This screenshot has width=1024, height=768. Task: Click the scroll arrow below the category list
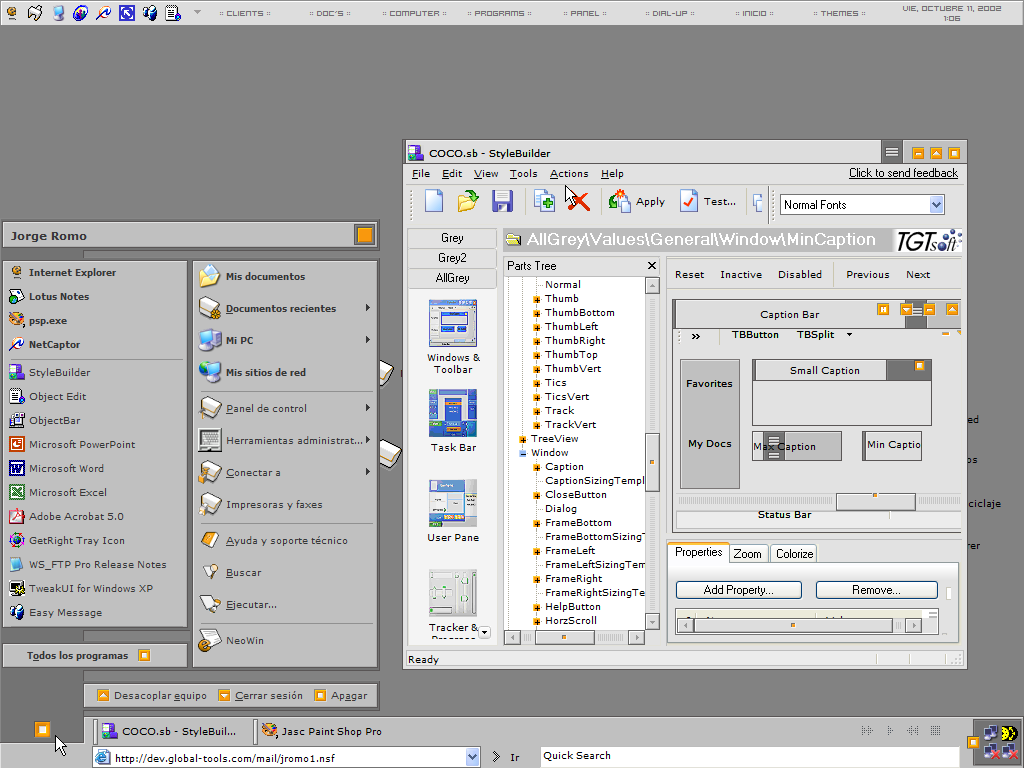pyautogui.click(x=485, y=632)
